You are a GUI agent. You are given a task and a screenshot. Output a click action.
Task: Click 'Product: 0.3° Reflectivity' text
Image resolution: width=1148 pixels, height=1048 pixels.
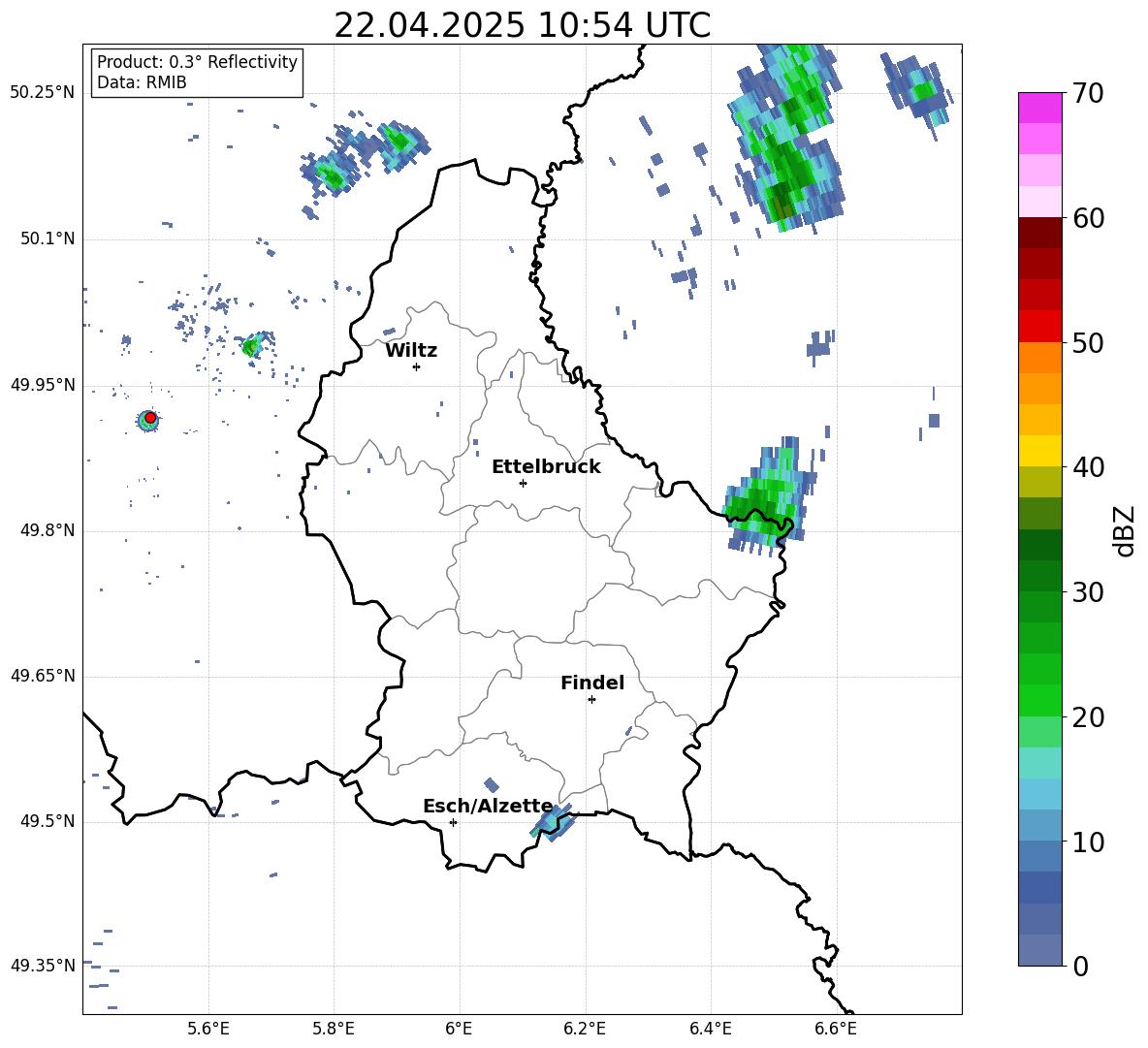tap(197, 62)
